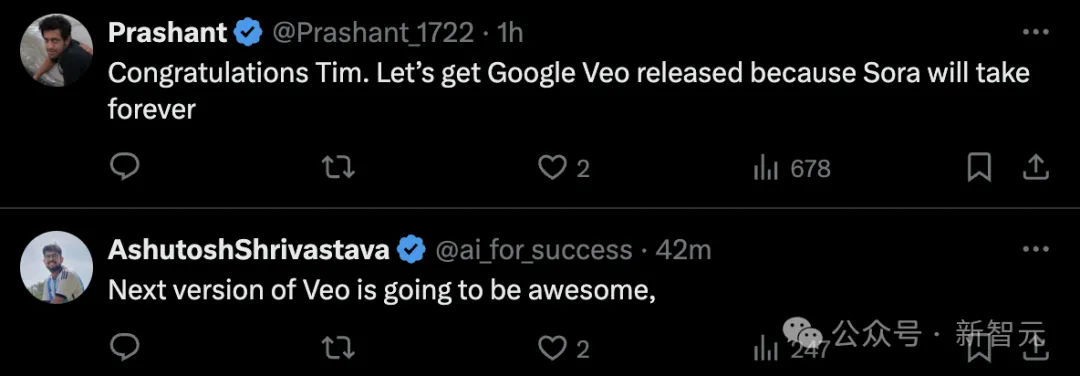Retweet AshutoshShrivastava's Veo post
Image resolution: width=1080 pixels, height=376 pixels.
(x=339, y=348)
